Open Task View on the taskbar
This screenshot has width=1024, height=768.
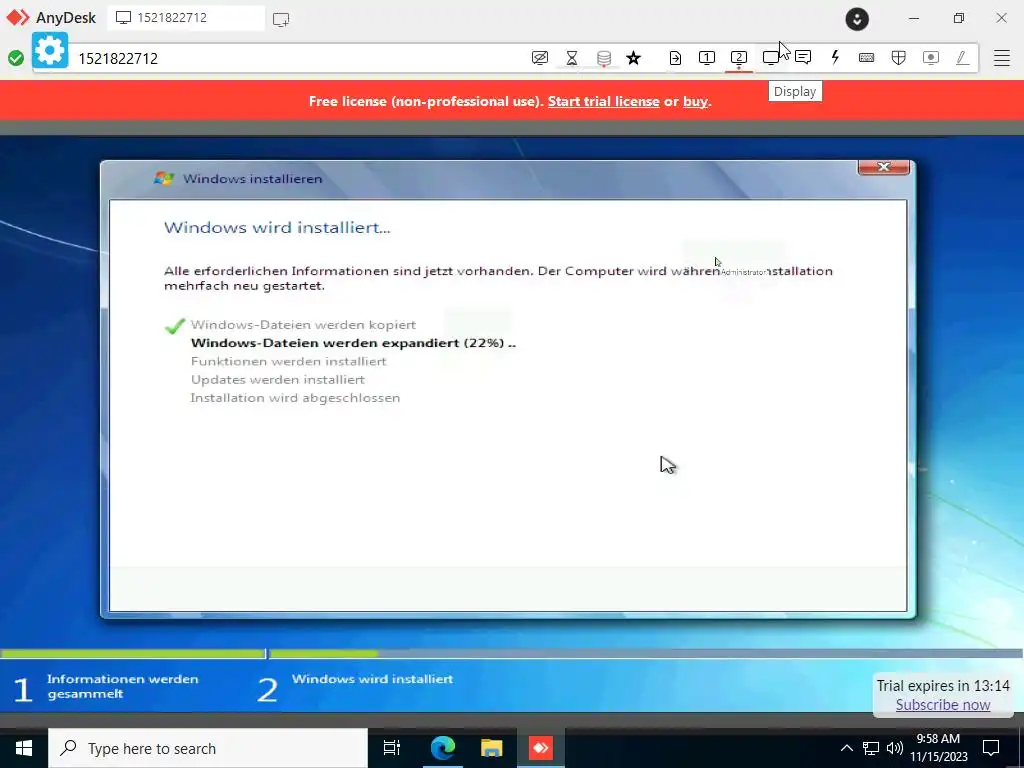click(392, 748)
